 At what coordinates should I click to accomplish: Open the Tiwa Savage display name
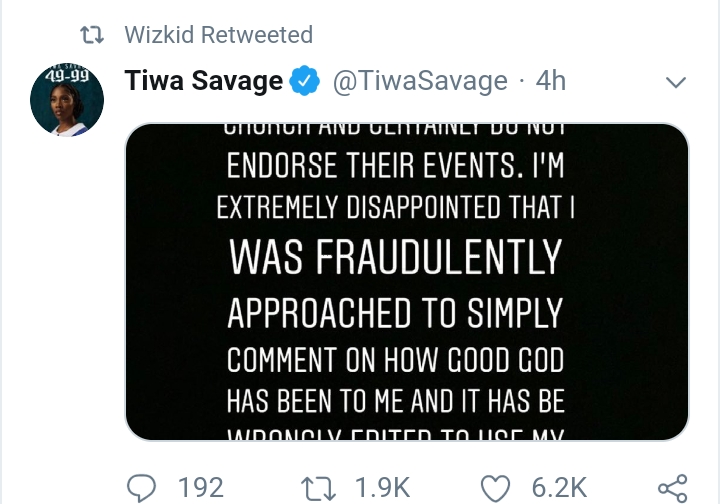coord(203,82)
